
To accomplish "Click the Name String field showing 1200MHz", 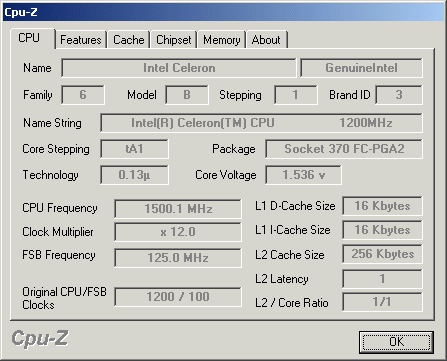I will point(261,123).
